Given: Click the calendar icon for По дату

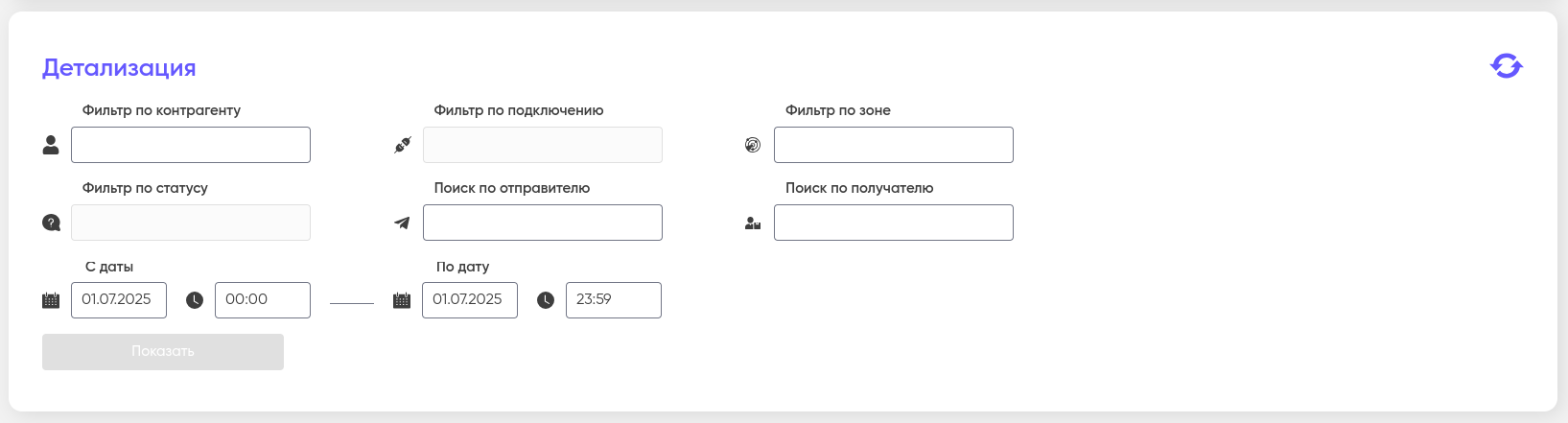Looking at the screenshot, I should (402, 300).
